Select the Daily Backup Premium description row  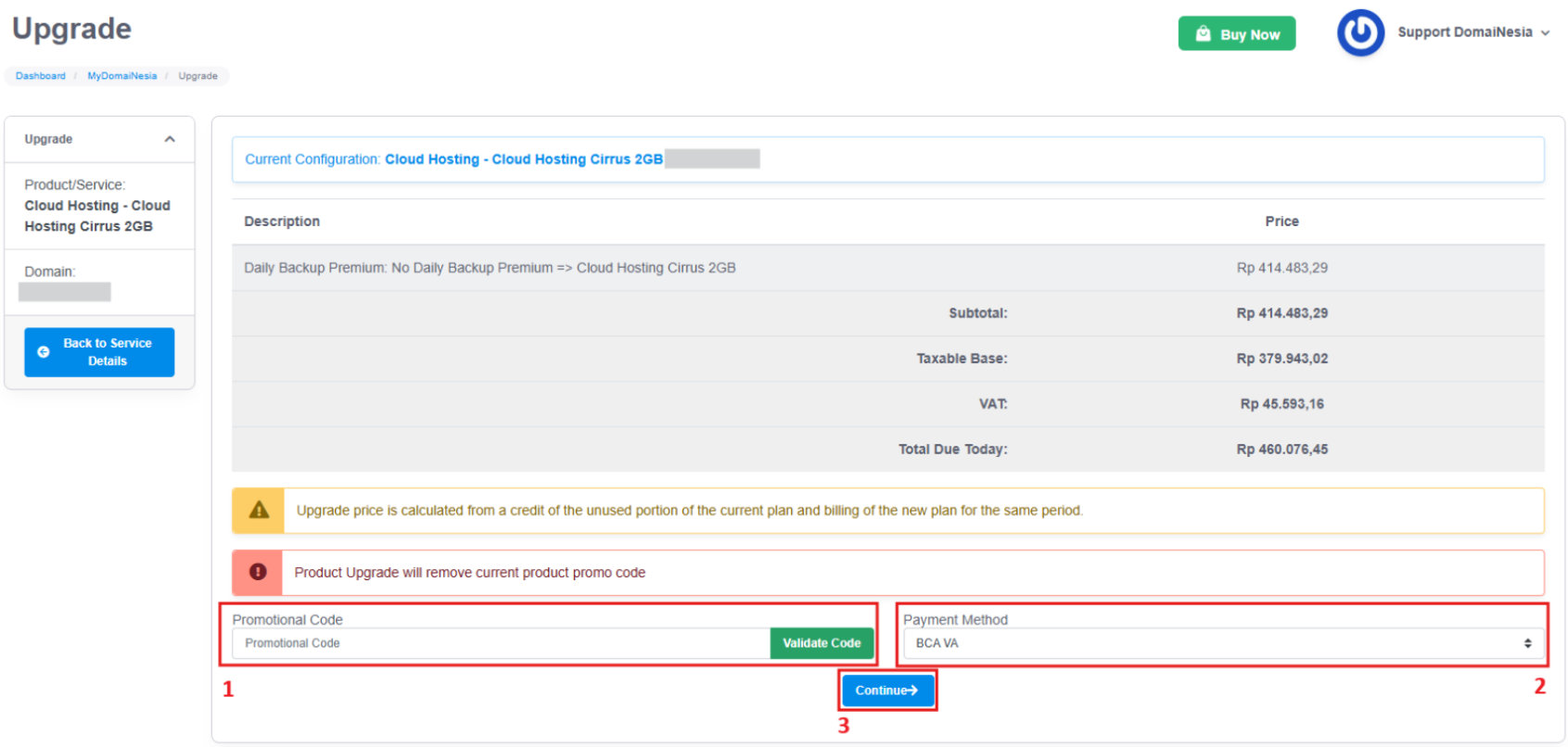click(888, 268)
